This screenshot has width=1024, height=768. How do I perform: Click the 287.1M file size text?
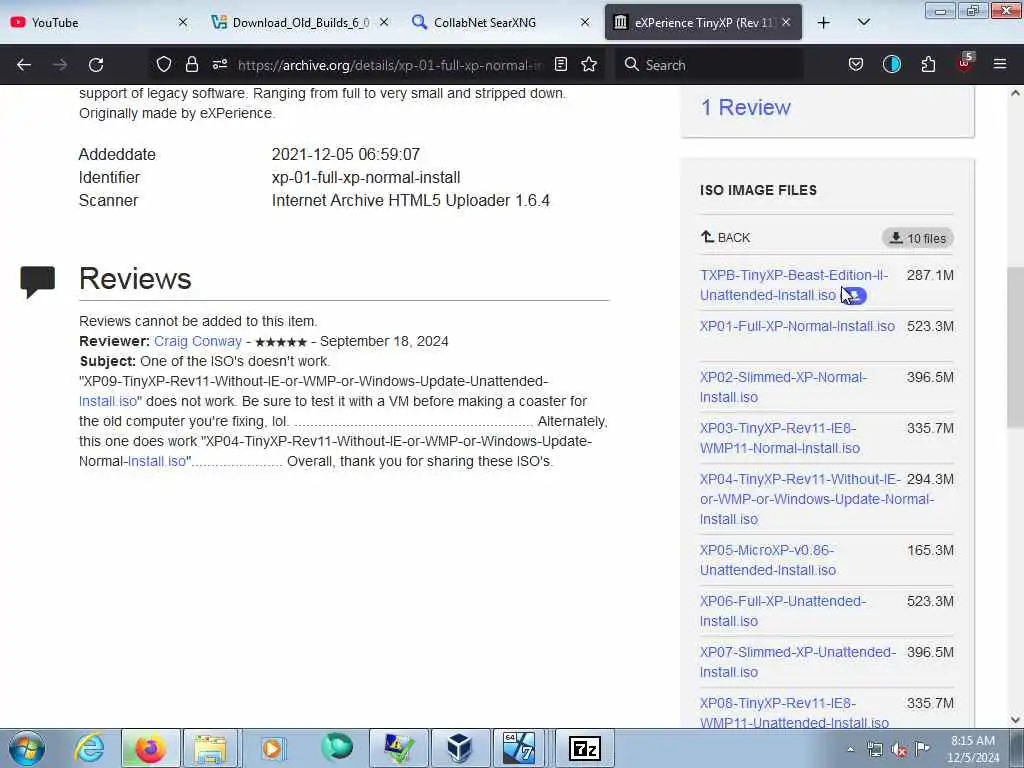tap(930, 275)
